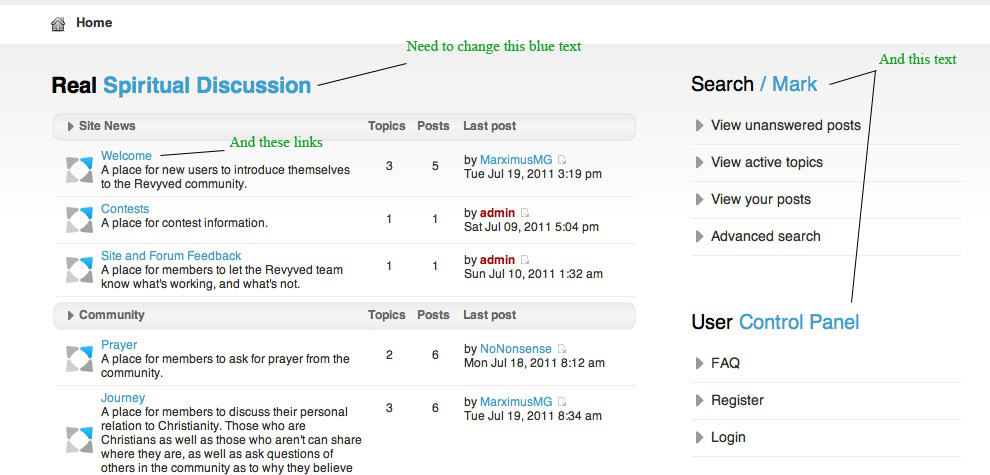
Task: Click the Journey forum status icon
Action: click(80, 440)
